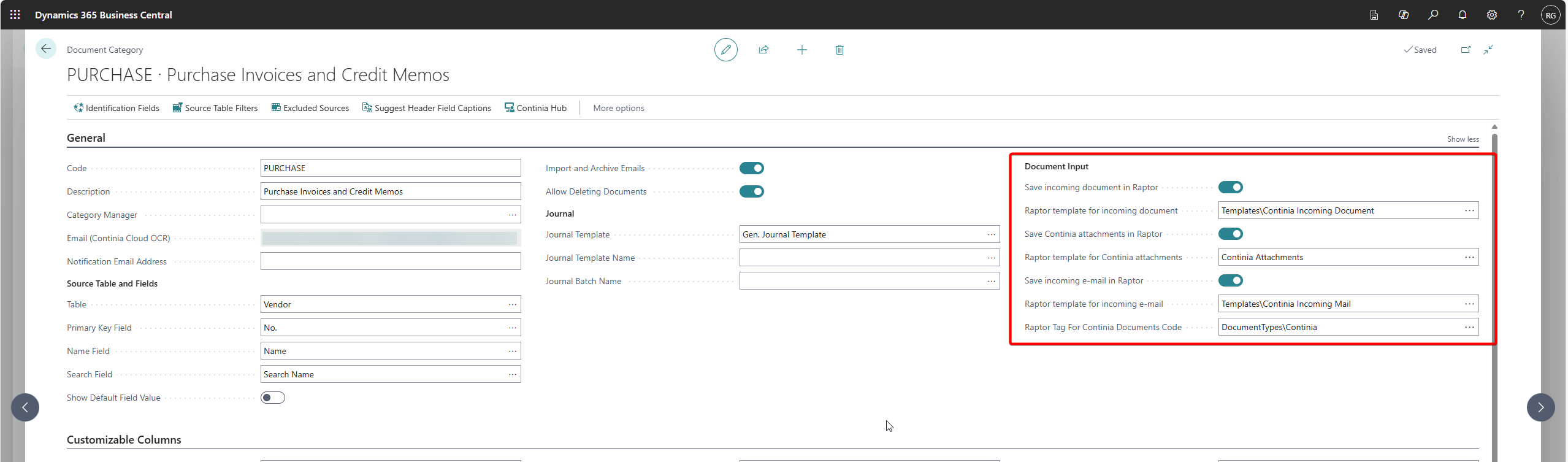Open the notifications bell icon
Viewport: 1568px width, 462px height.
1463,15
